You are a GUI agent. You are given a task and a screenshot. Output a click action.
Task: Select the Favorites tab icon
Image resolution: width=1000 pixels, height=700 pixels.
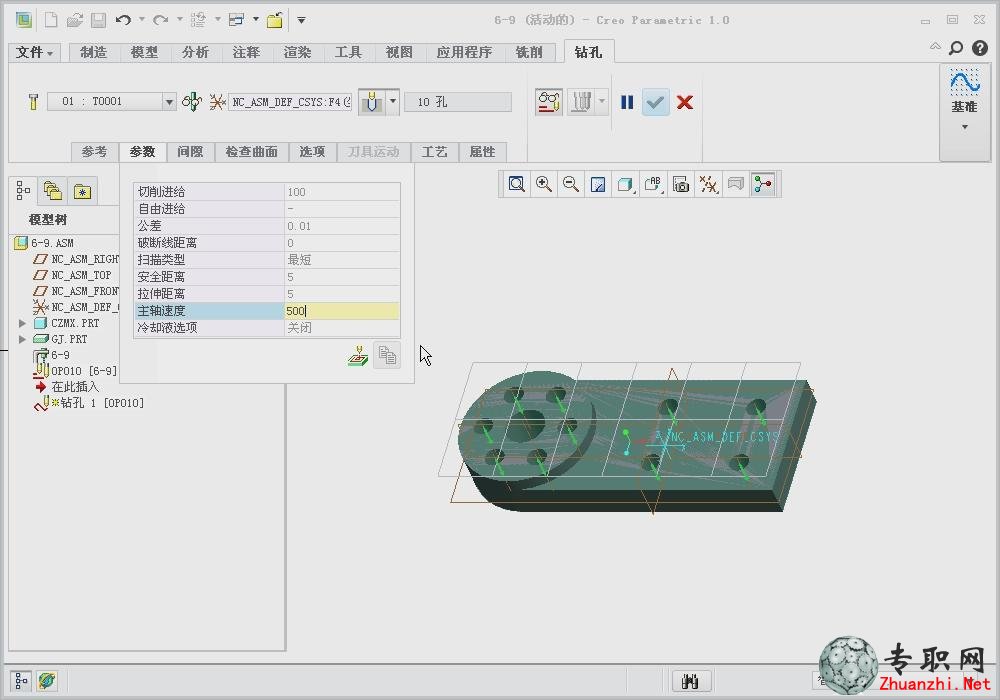point(82,191)
